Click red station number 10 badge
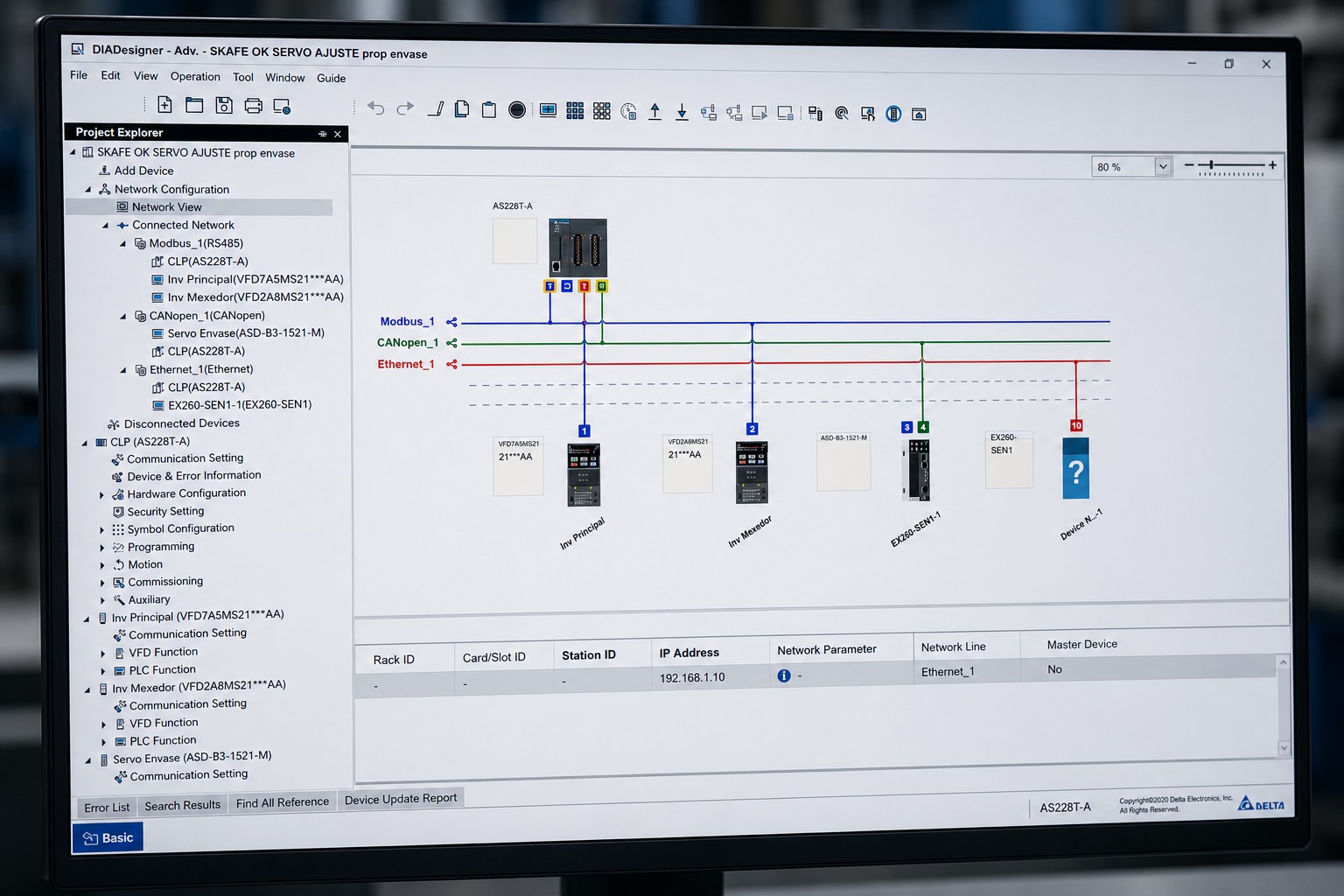1344x896 pixels. coord(1076,425)
